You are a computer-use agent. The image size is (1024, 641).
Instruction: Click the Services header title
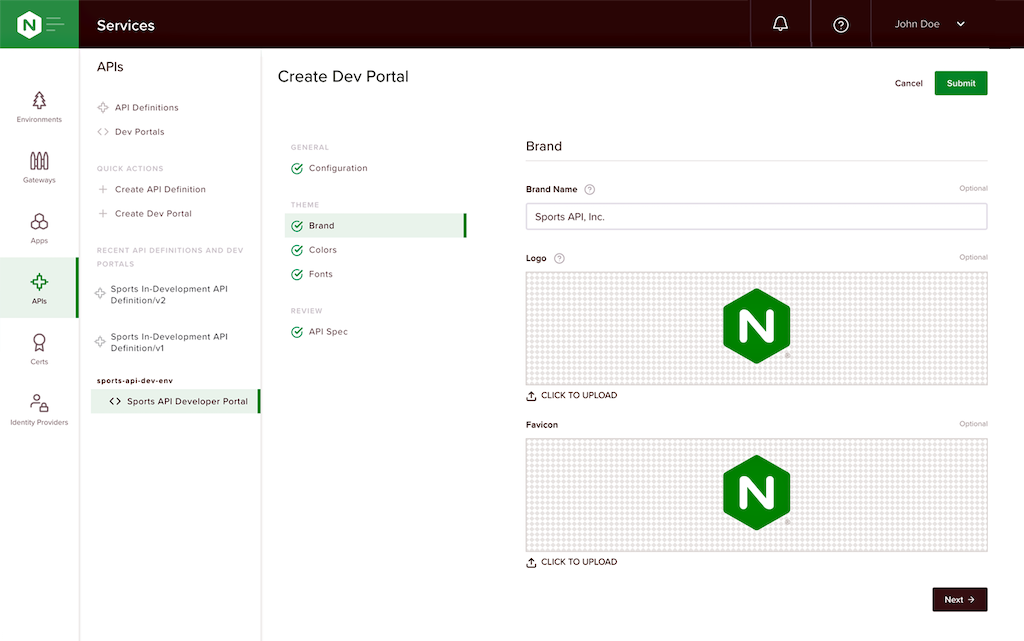(x=125, y=25)
